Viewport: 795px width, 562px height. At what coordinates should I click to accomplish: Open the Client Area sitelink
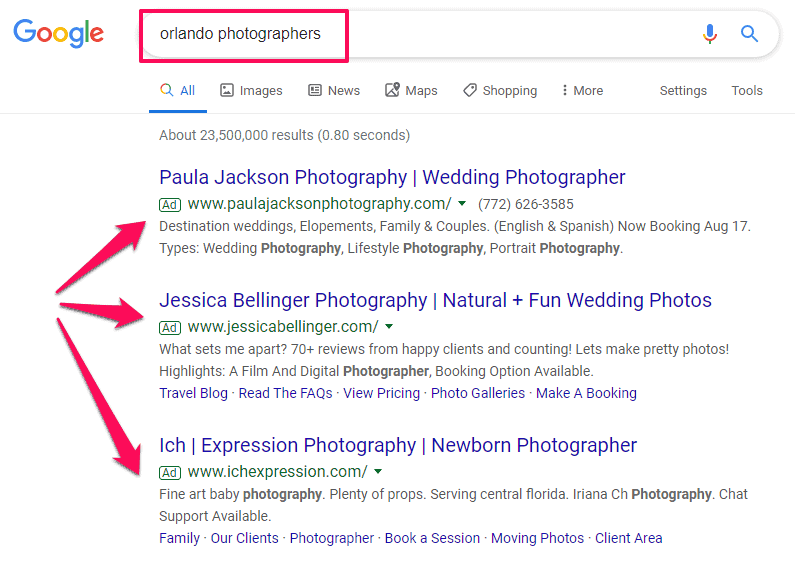tap(629, 538)
